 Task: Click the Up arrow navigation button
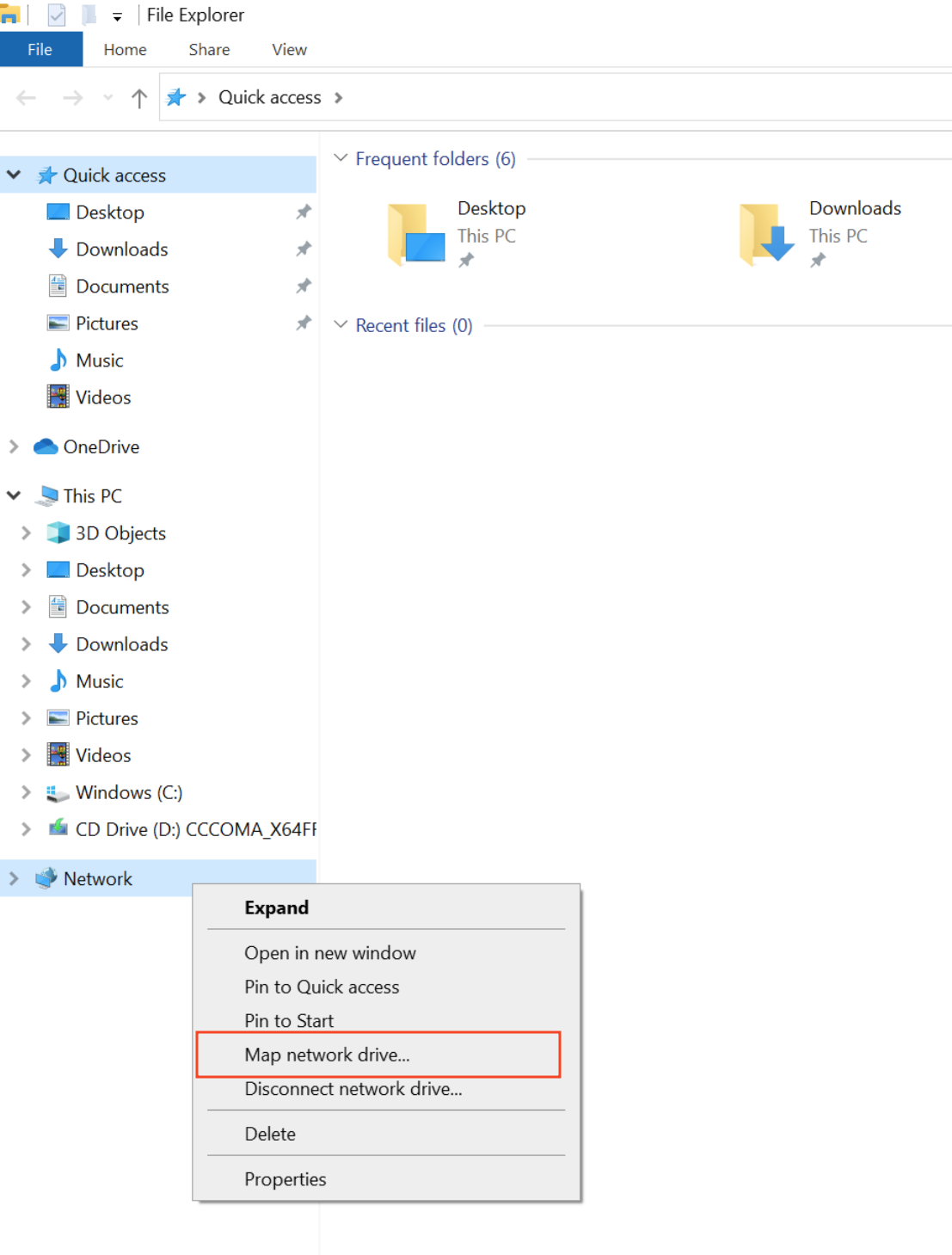(138, 98)
